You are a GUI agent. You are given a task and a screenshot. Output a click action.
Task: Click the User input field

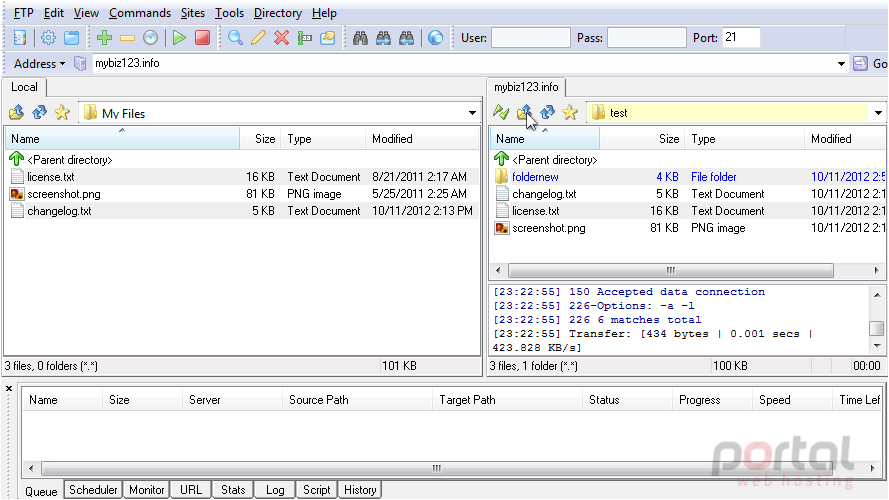click(x=531, y=38)
